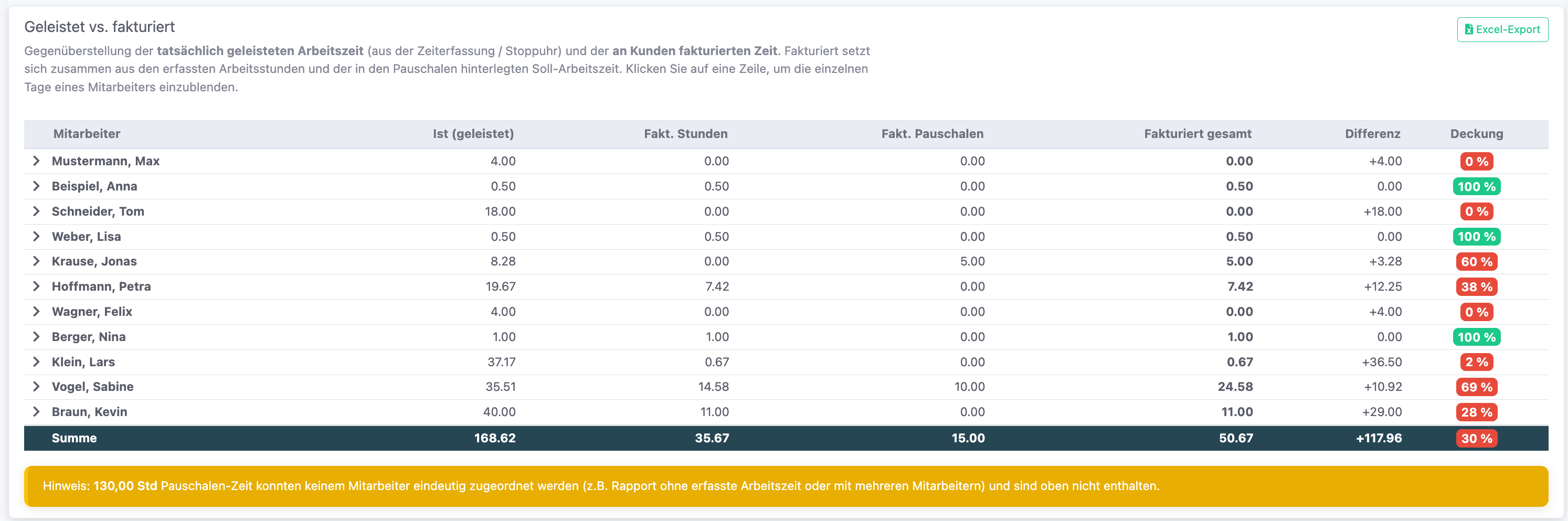Click the Deckung column header
The width and height of the screenshot is (1568, 521).
point(1476,134)
